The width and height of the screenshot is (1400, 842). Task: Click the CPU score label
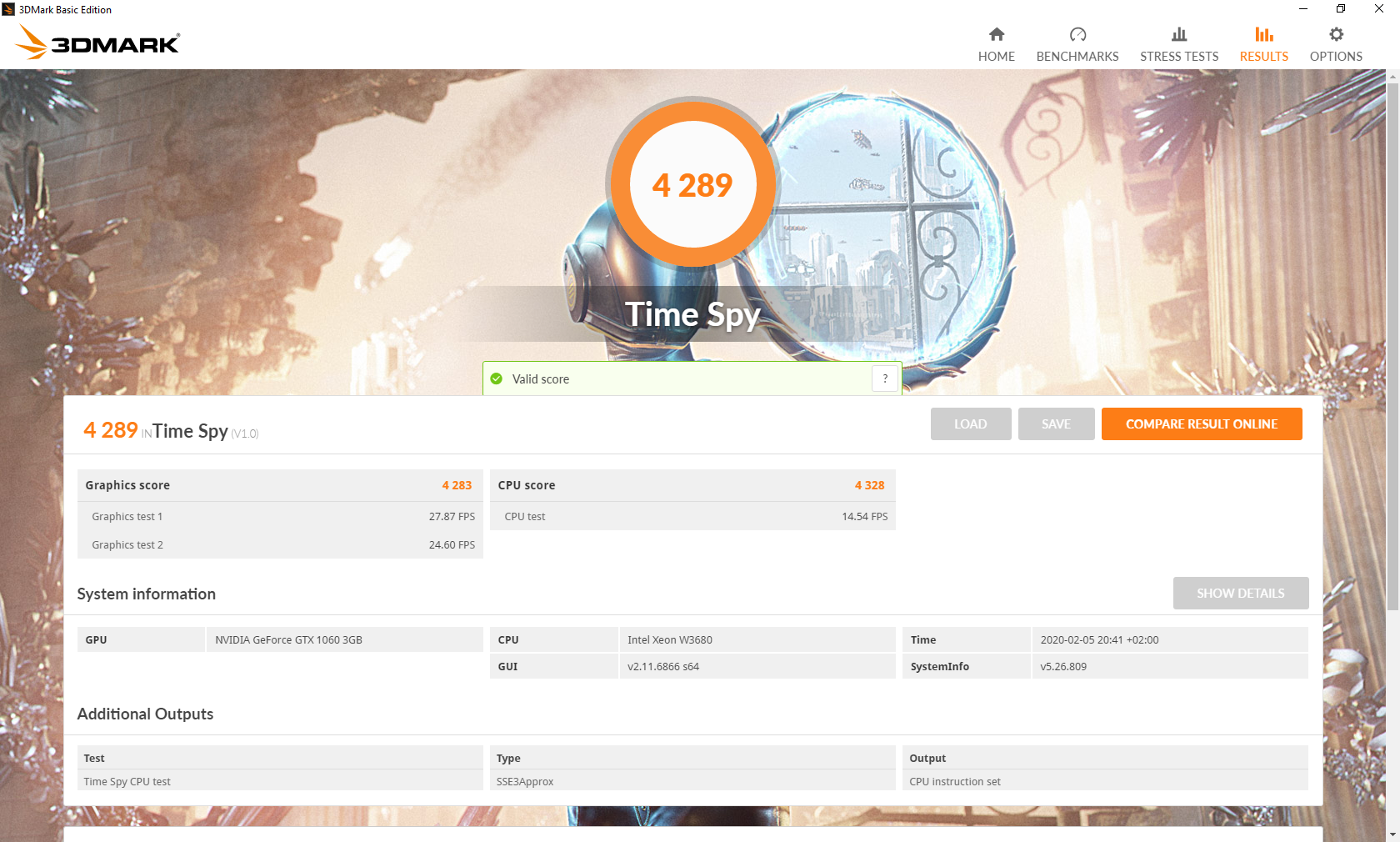pyautogui.click(x=527, y=485)
